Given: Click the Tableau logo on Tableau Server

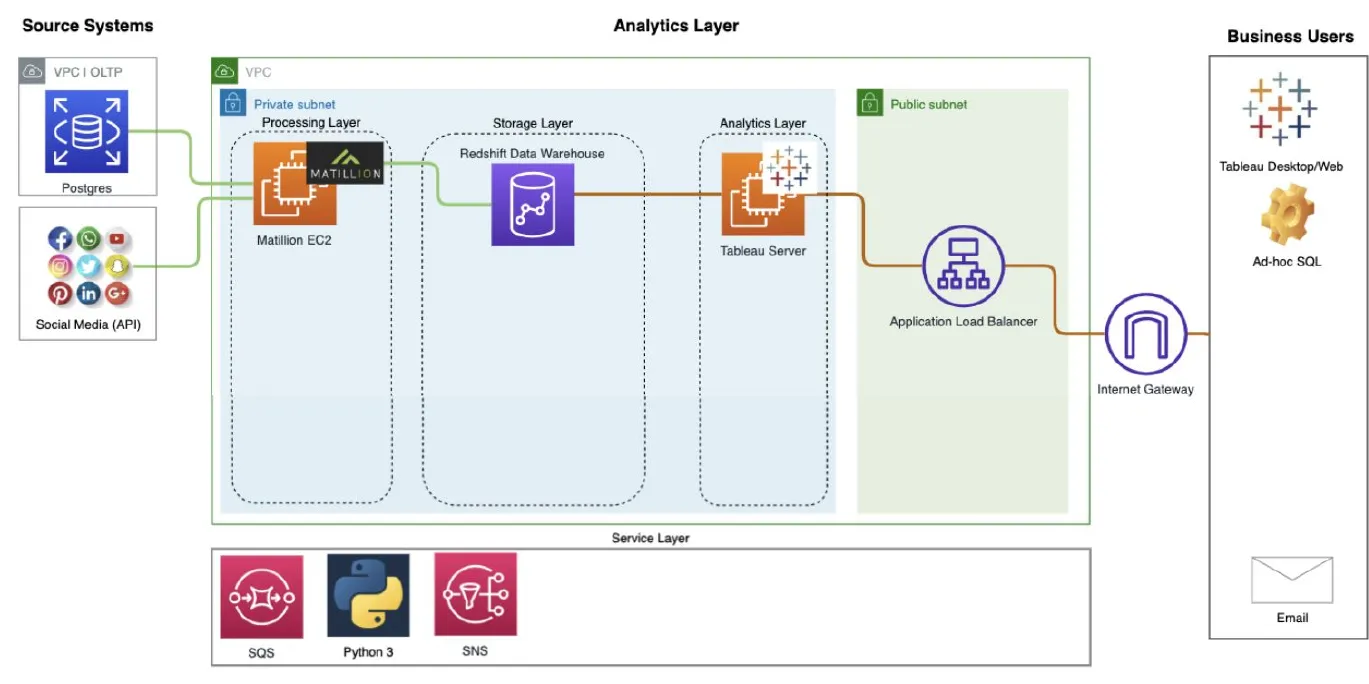Looking at the screenshot, I should click(790, 168).
